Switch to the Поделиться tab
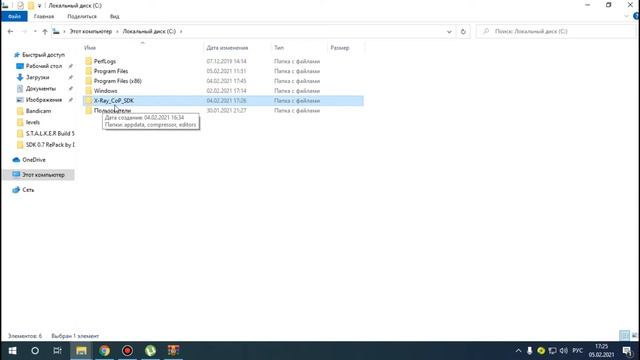Viewport: 640px width, 360px height. click(x=82, y=16)
